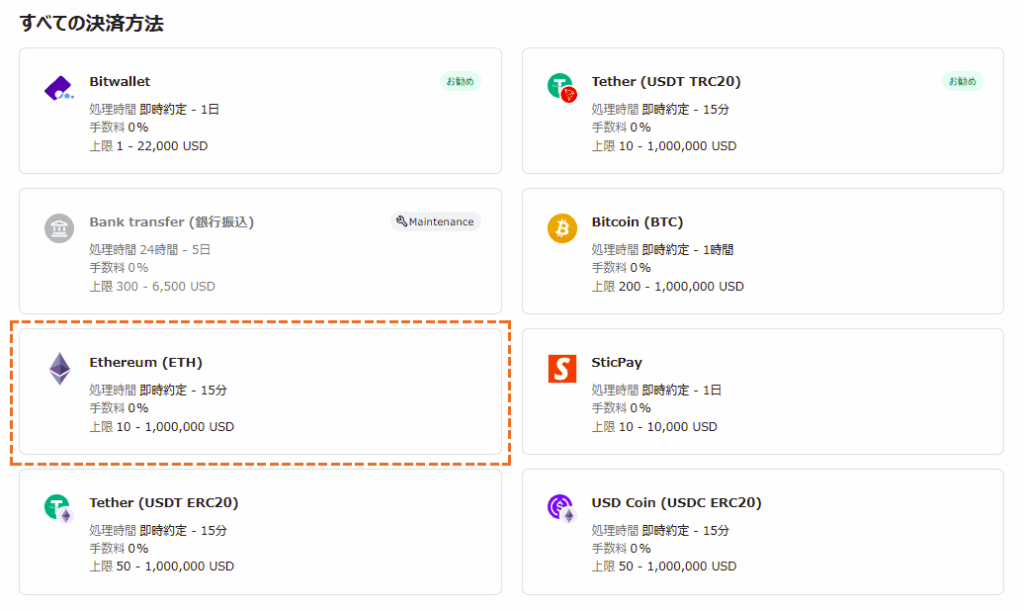Click the orange Bitcoin coin icon
Viewport: 1024px width, 611px height.
562,228
